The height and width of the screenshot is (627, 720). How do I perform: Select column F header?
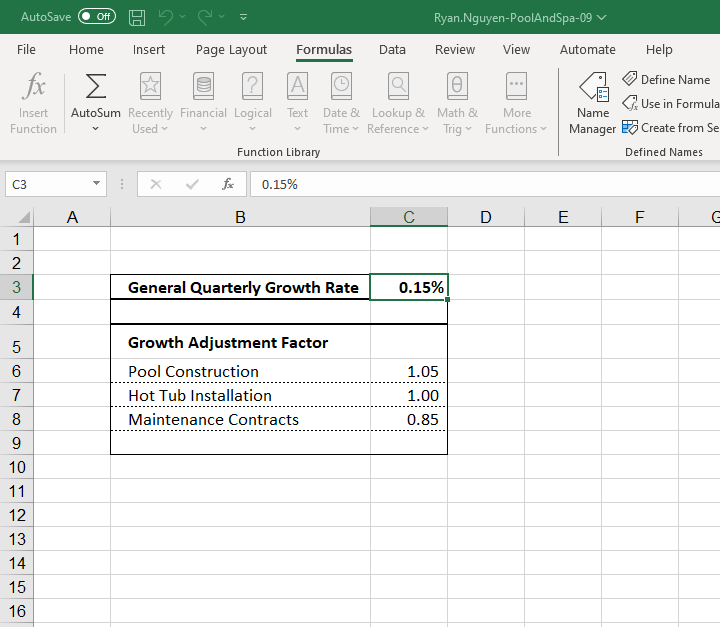click(x=640, y=217)
